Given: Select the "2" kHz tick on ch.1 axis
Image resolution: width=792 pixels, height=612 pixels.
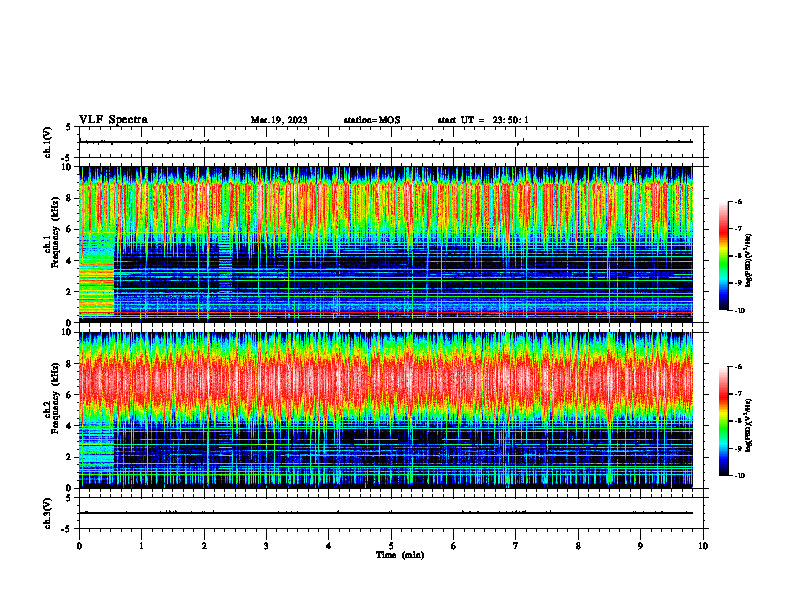Looking at the screenshot, I should pos(70,292).
